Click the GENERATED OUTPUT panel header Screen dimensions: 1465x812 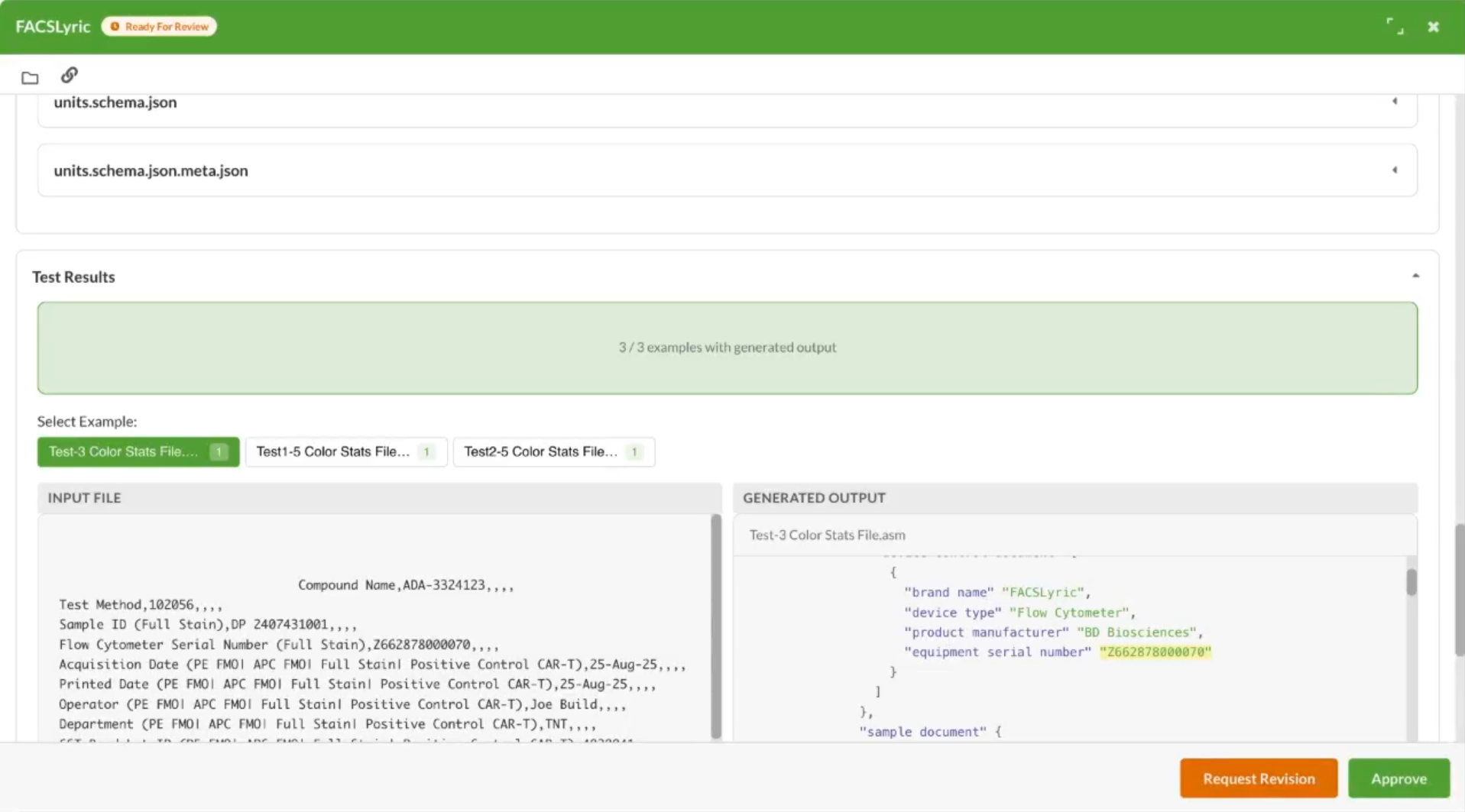(x=1075, y=498)
